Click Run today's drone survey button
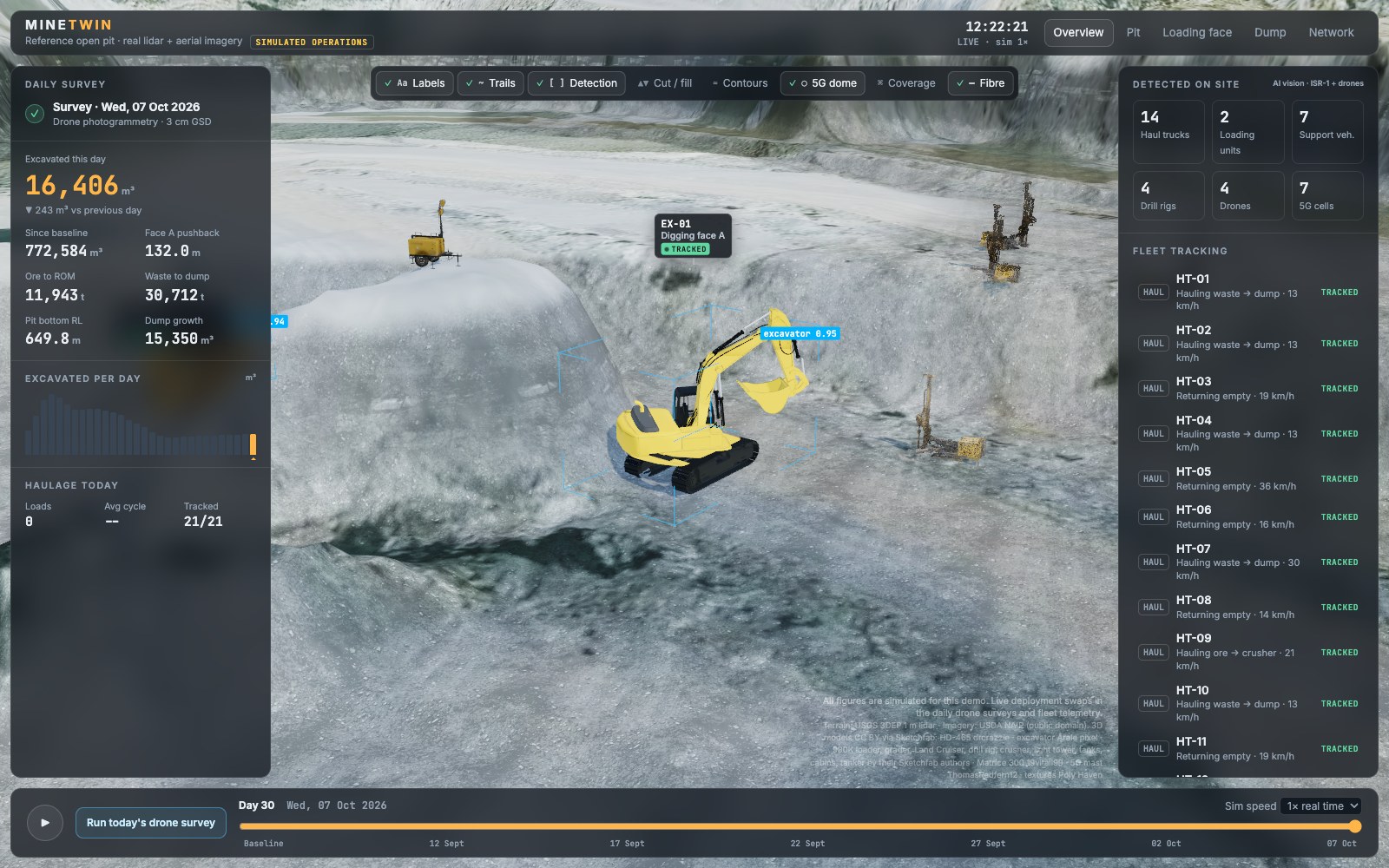 click(151, 823)
